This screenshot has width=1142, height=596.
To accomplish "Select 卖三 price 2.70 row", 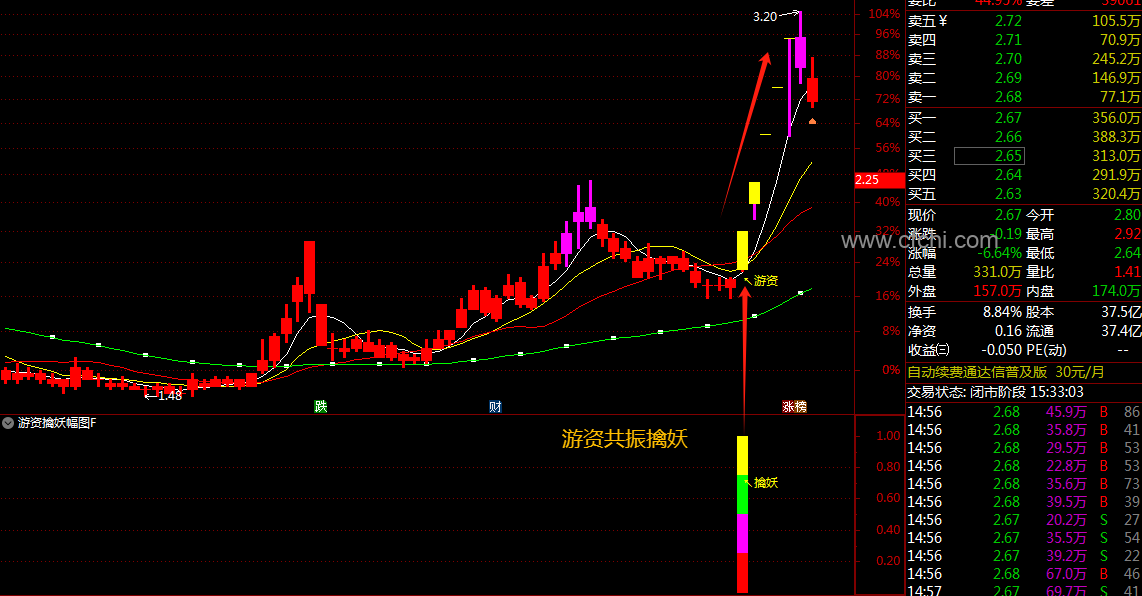I will coord(1023,59).
